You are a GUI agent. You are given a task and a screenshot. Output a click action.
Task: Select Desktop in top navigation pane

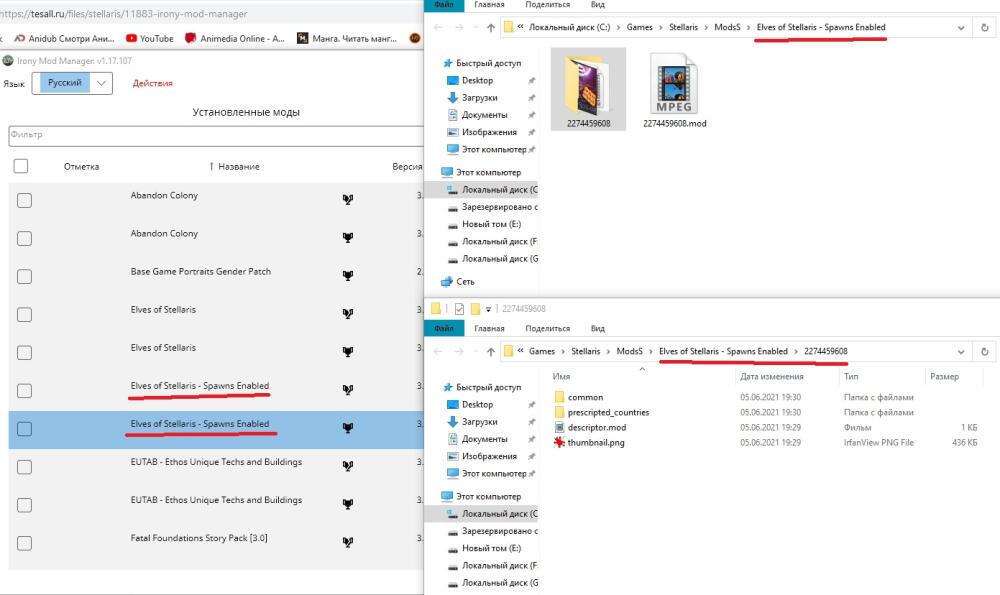coord(477,80)
